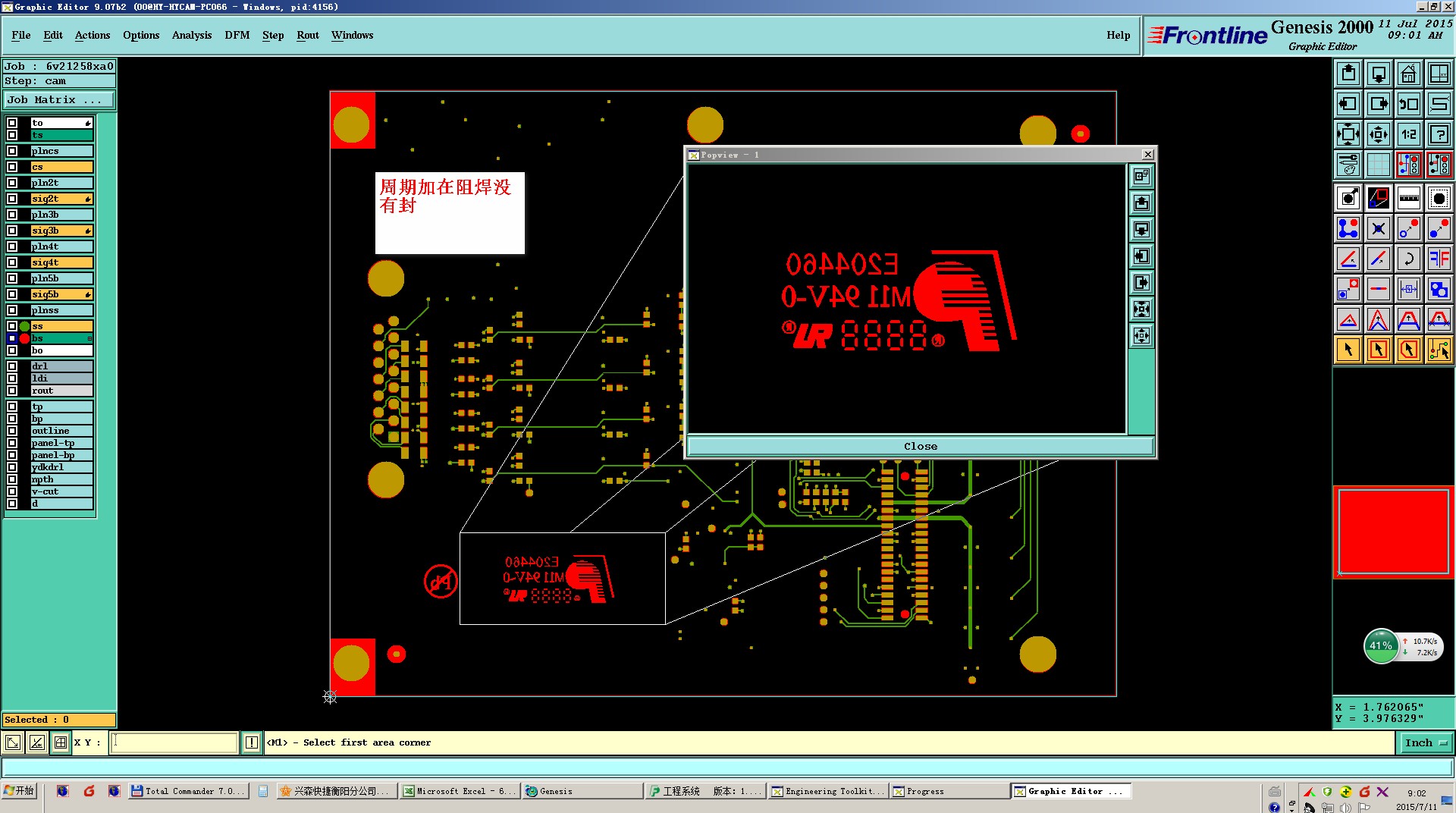
Task: Click Close button in Popview window
Action: (921, 446)
